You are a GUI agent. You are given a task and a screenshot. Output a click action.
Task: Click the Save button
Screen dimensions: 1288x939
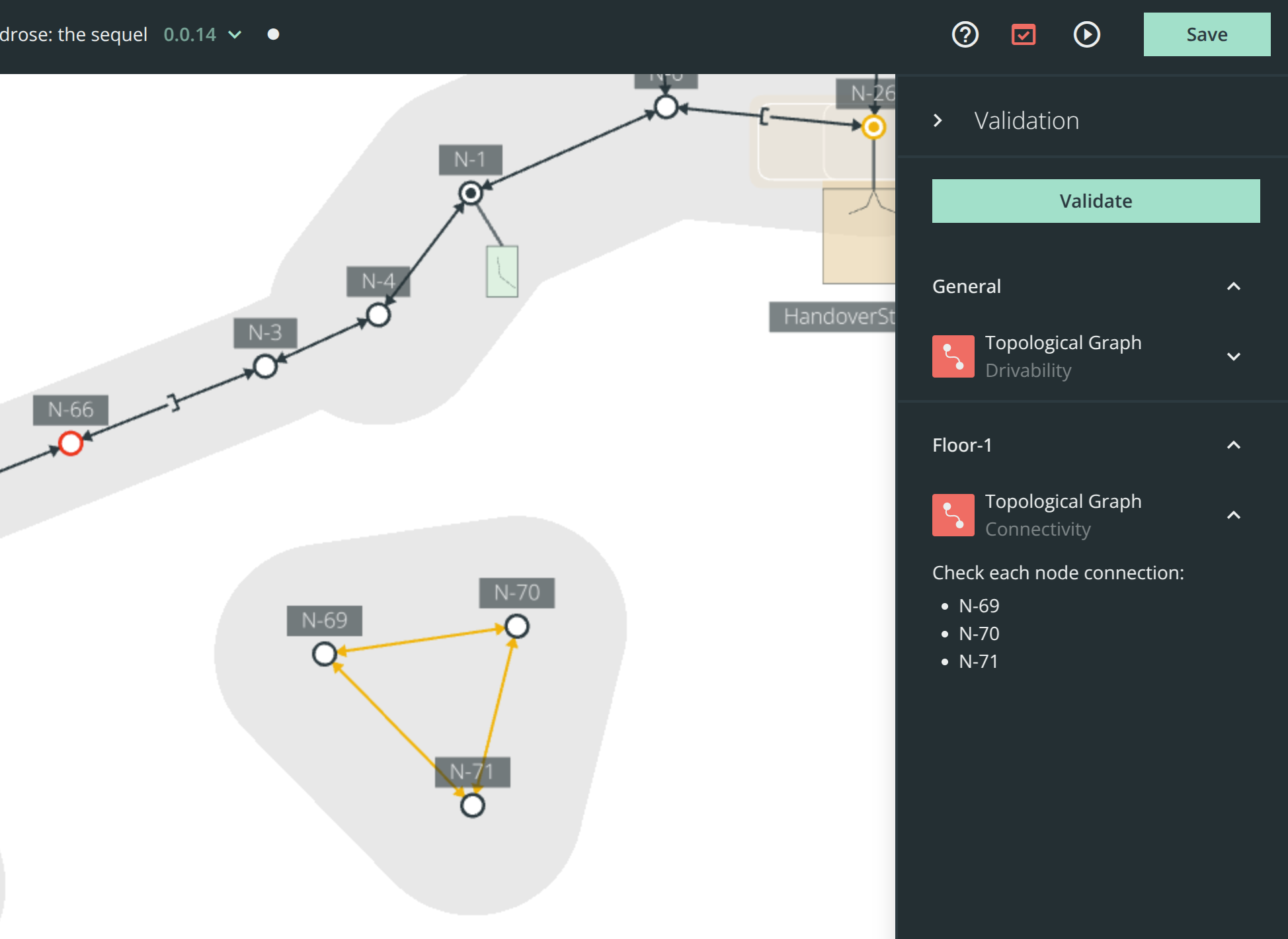1207,34
